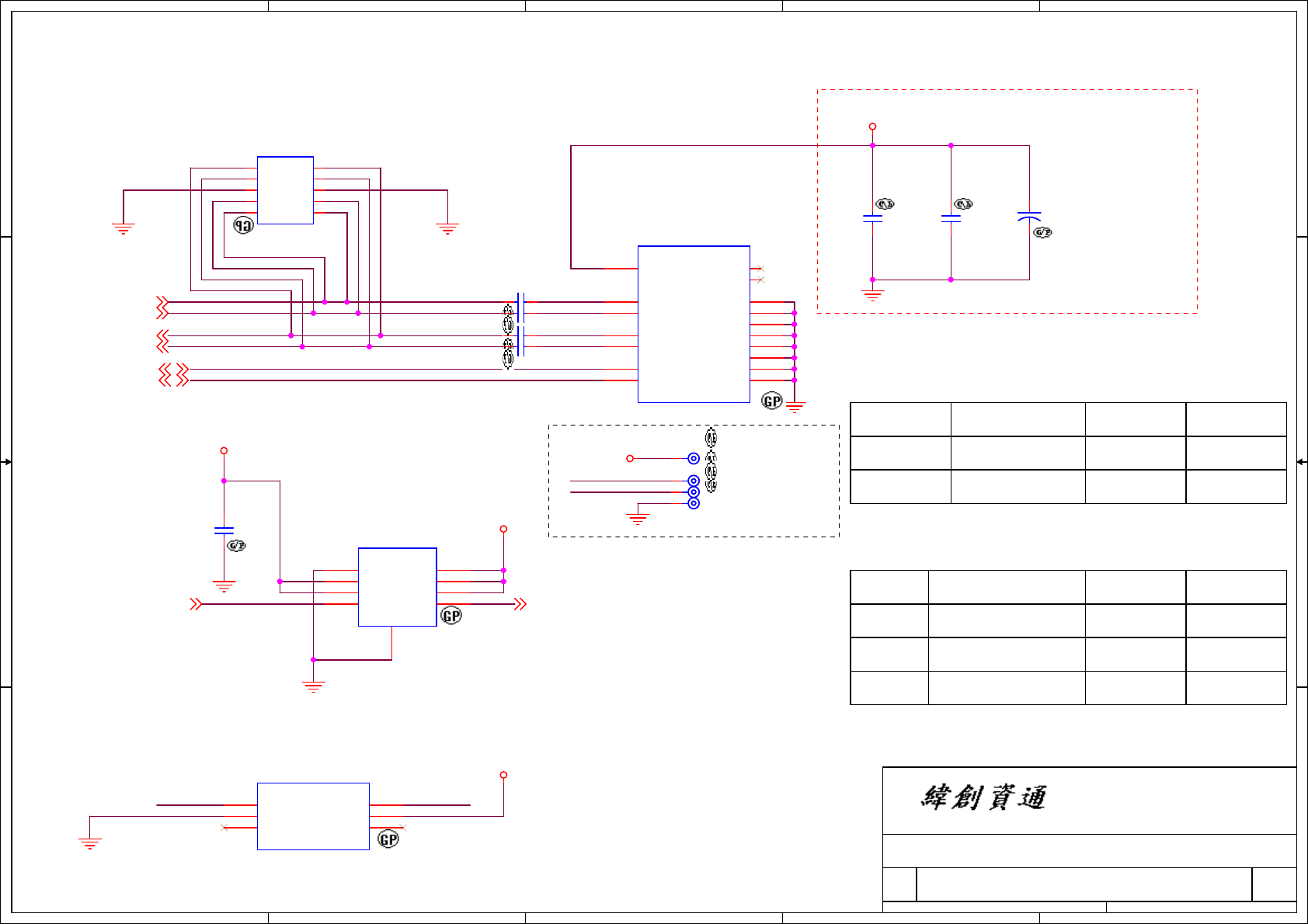Click the power circle above the lone left capacitor

click(224, 450)
